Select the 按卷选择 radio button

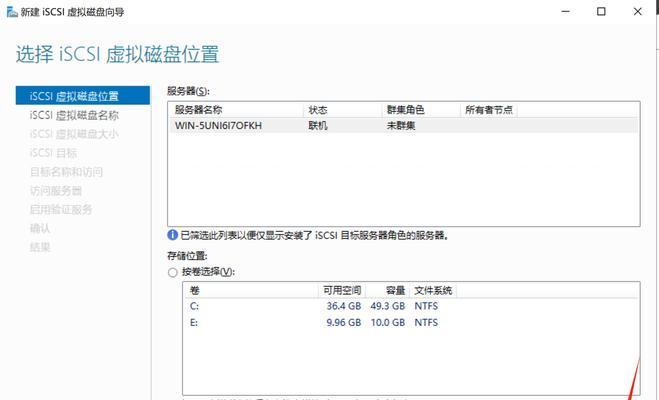coord(172,273)
